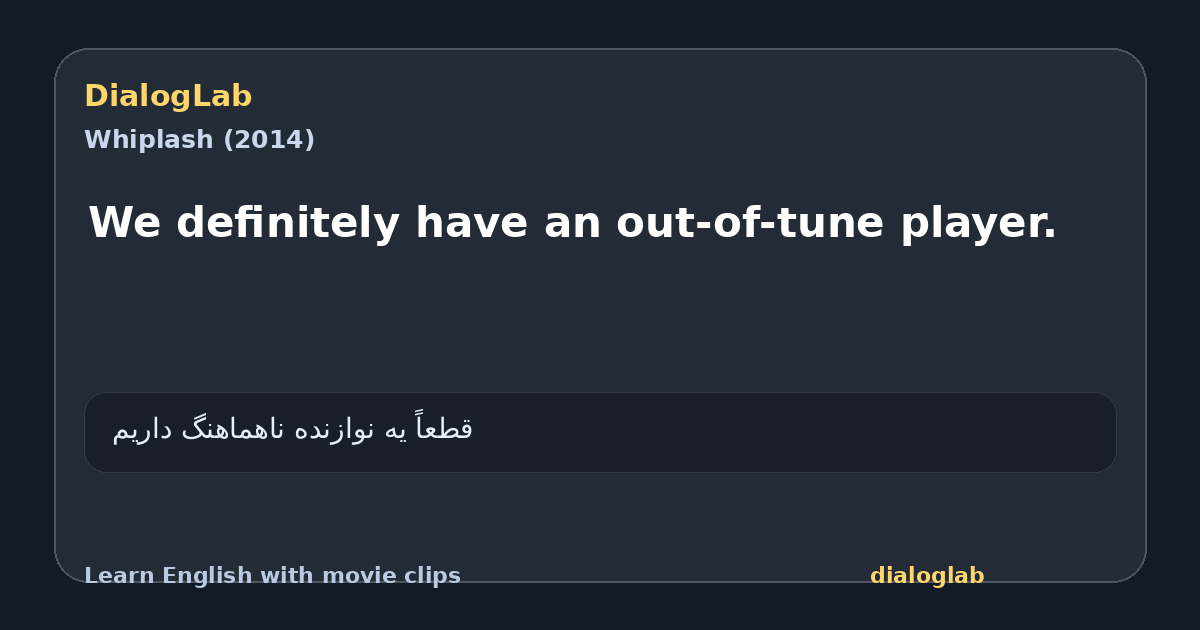This screenshot has height=630, width=1200.
Task: Click the phrase "out-of-tune"
Action: [x=750, y=223]
